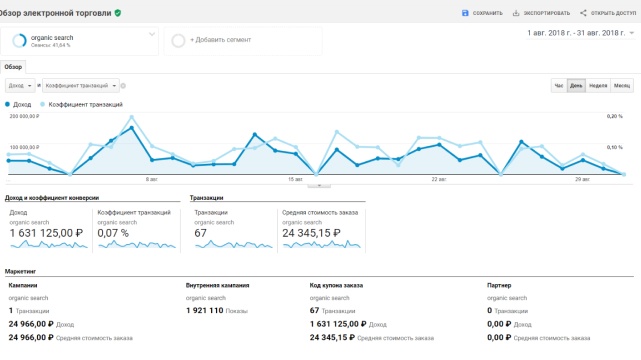Click the Коэффициент транзакций sparkline card

click(137, 230)
